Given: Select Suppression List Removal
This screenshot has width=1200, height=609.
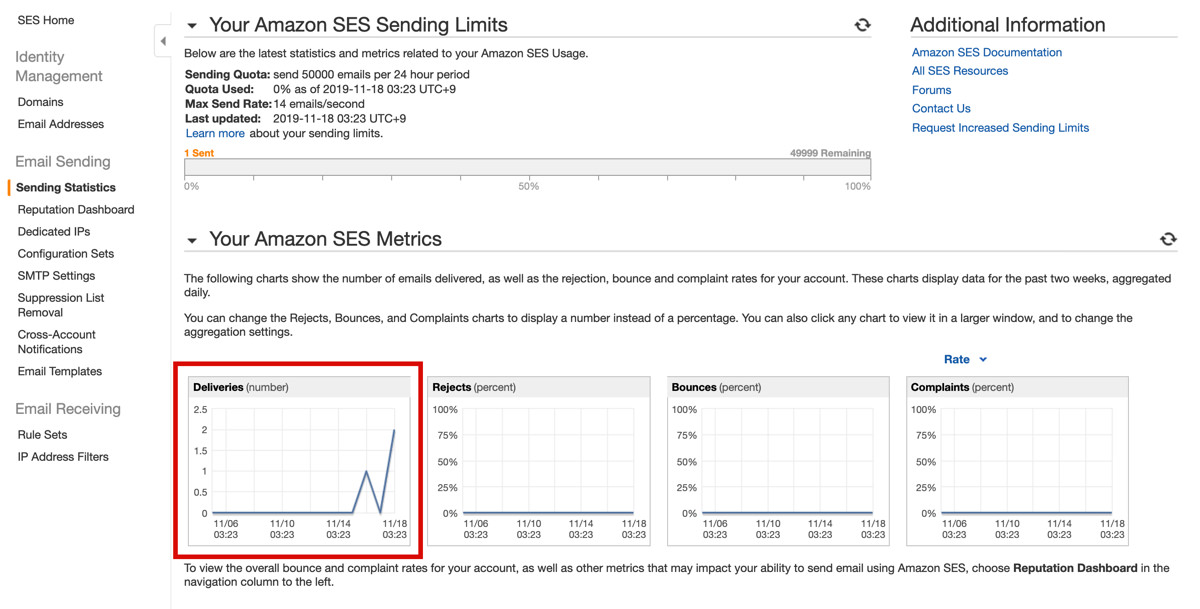Looking at the screenshot, I should 60,304.
